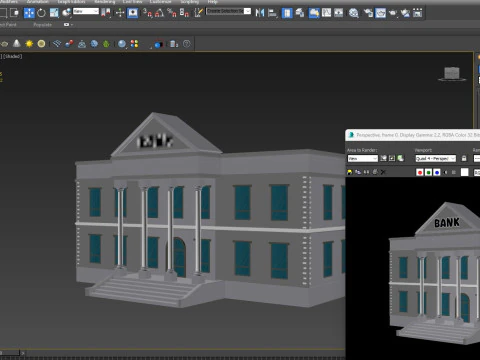Screen dimensions: 480x360
Task: Toggle Spinner Snap
Action: pyautogui.click(x=184, y=13)
